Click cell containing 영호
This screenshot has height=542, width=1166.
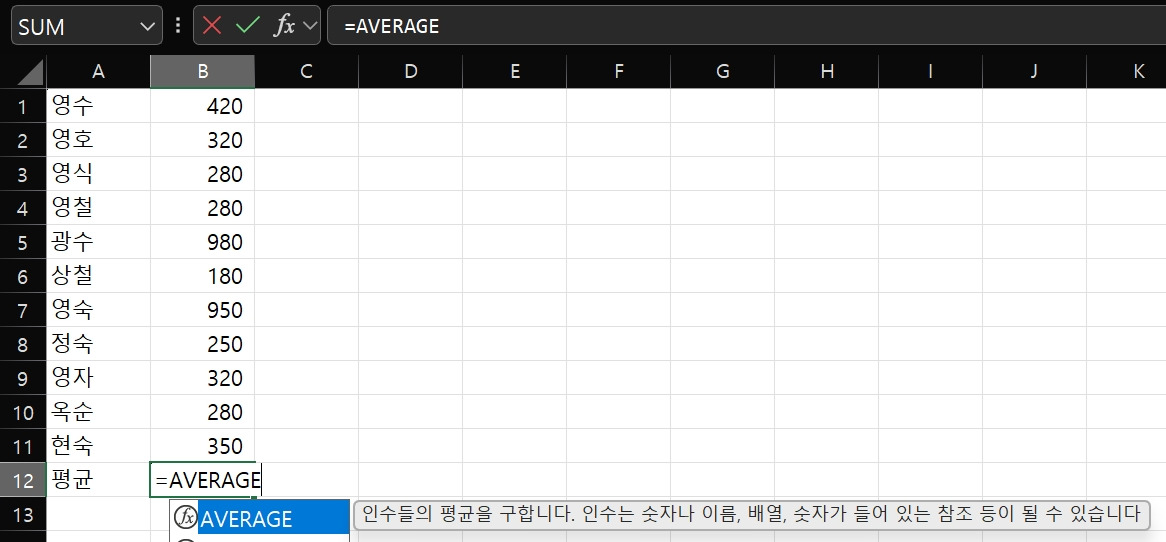[98, 141]
